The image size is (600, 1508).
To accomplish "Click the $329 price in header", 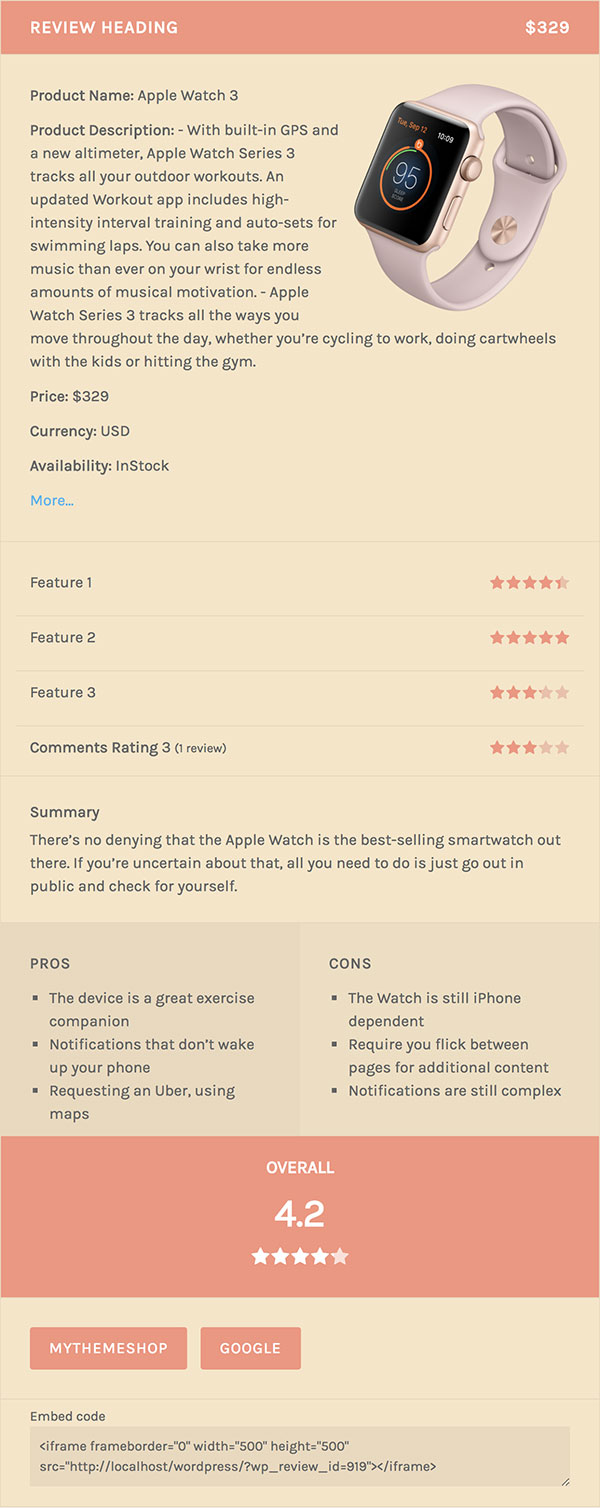I will 547,27.
